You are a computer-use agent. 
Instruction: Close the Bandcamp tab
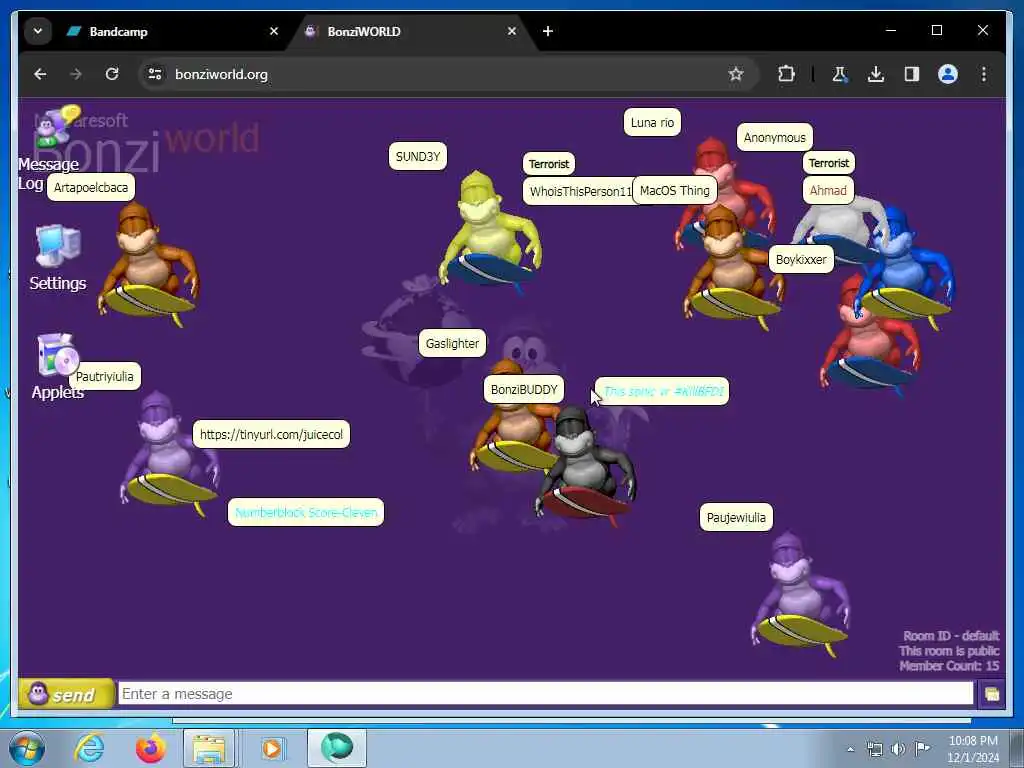pyautogui.click(x=274, y=31)
